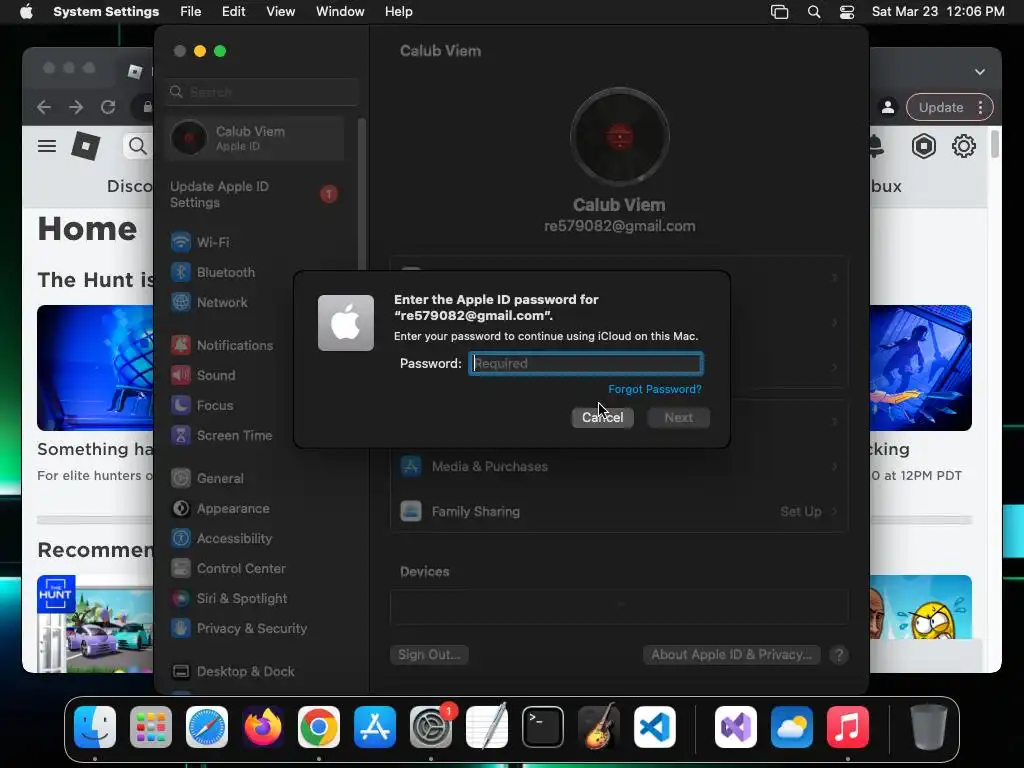Open Media & Purchases row
The width and height of the screenshot is (1024, 768).
tap(618, 466)
